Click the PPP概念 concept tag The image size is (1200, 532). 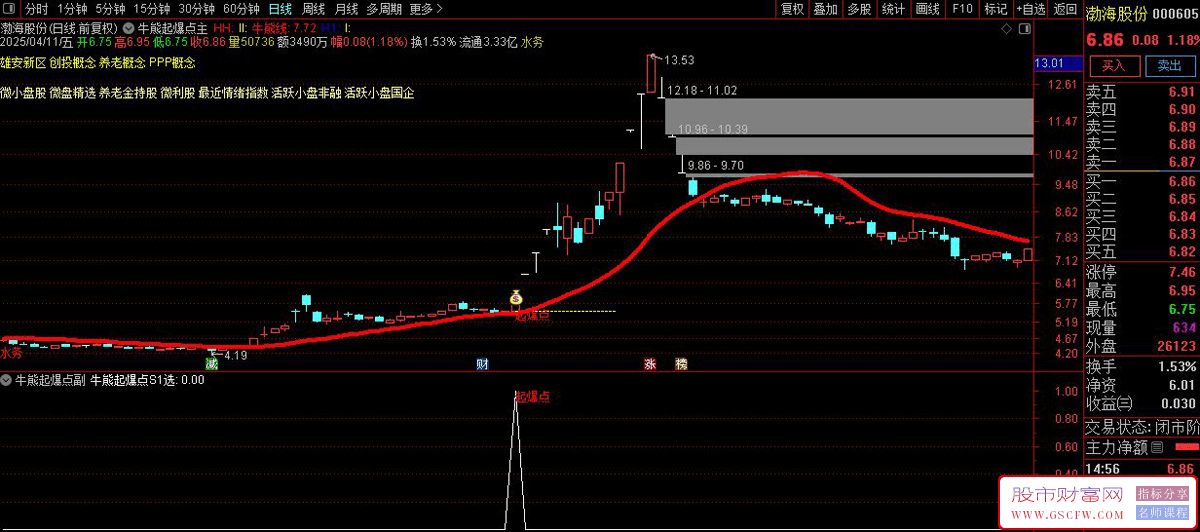[172, 62]
